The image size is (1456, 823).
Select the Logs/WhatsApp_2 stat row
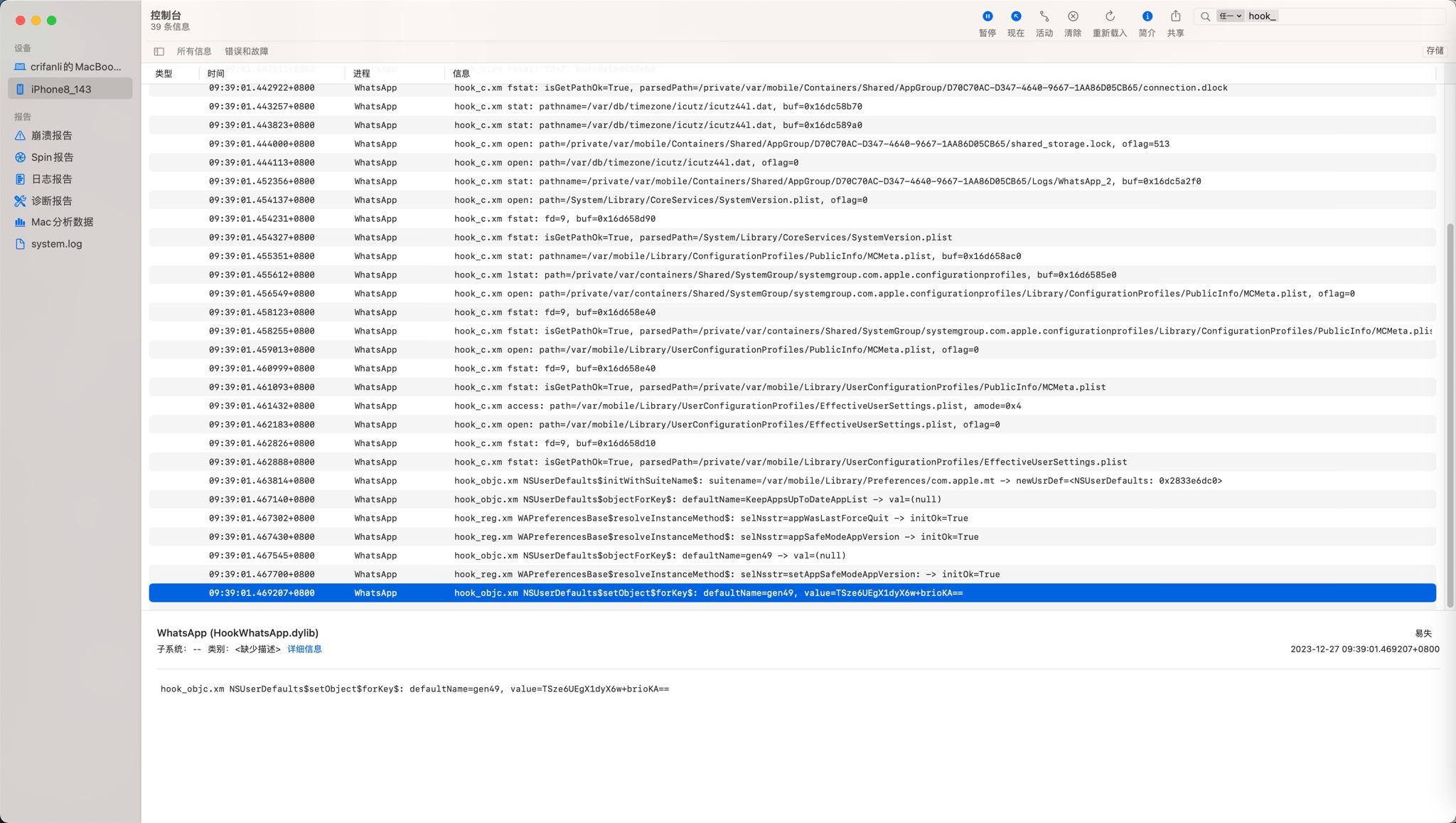[792, 181]
